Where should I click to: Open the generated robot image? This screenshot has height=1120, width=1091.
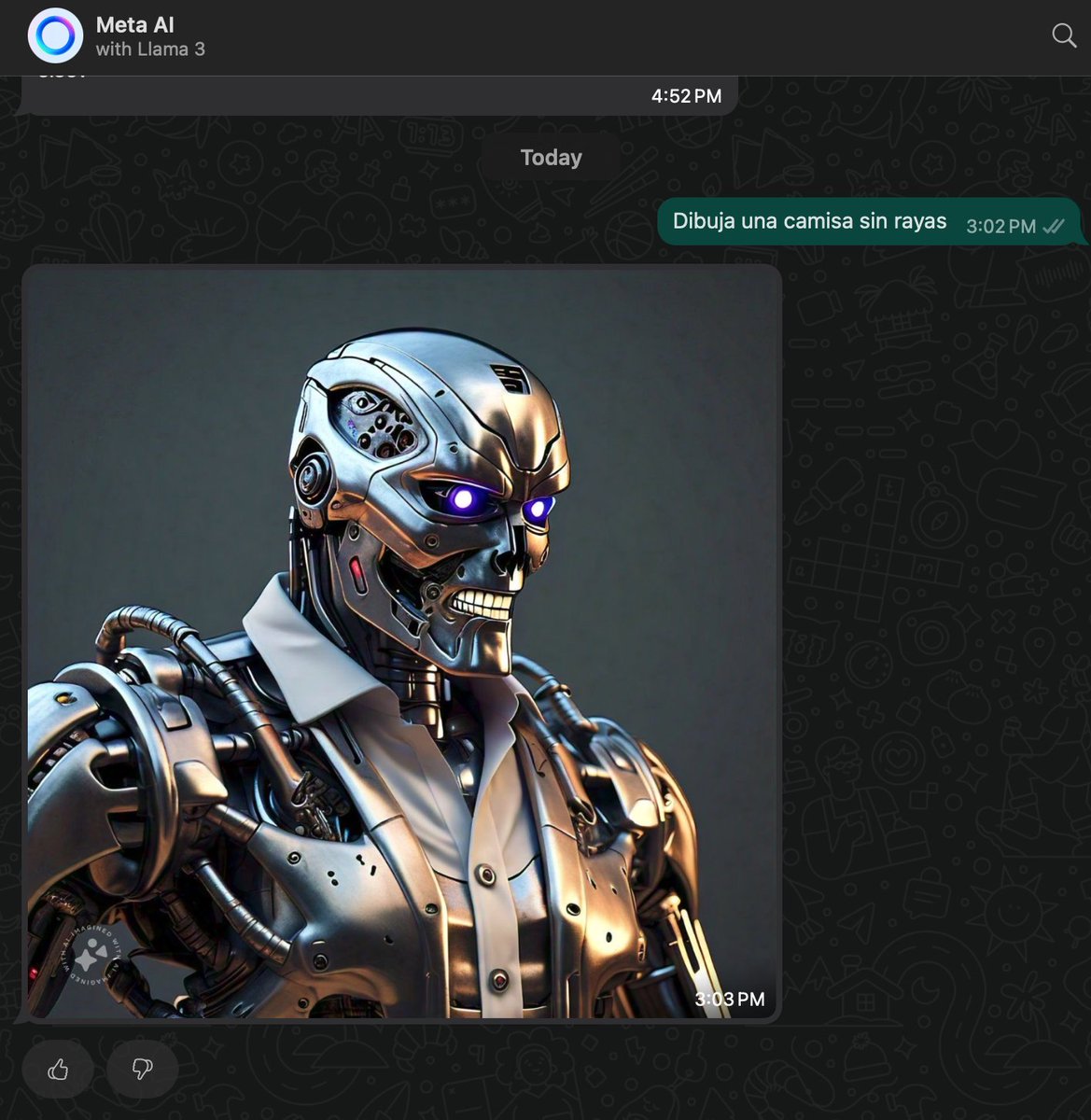tap(401, 644)
